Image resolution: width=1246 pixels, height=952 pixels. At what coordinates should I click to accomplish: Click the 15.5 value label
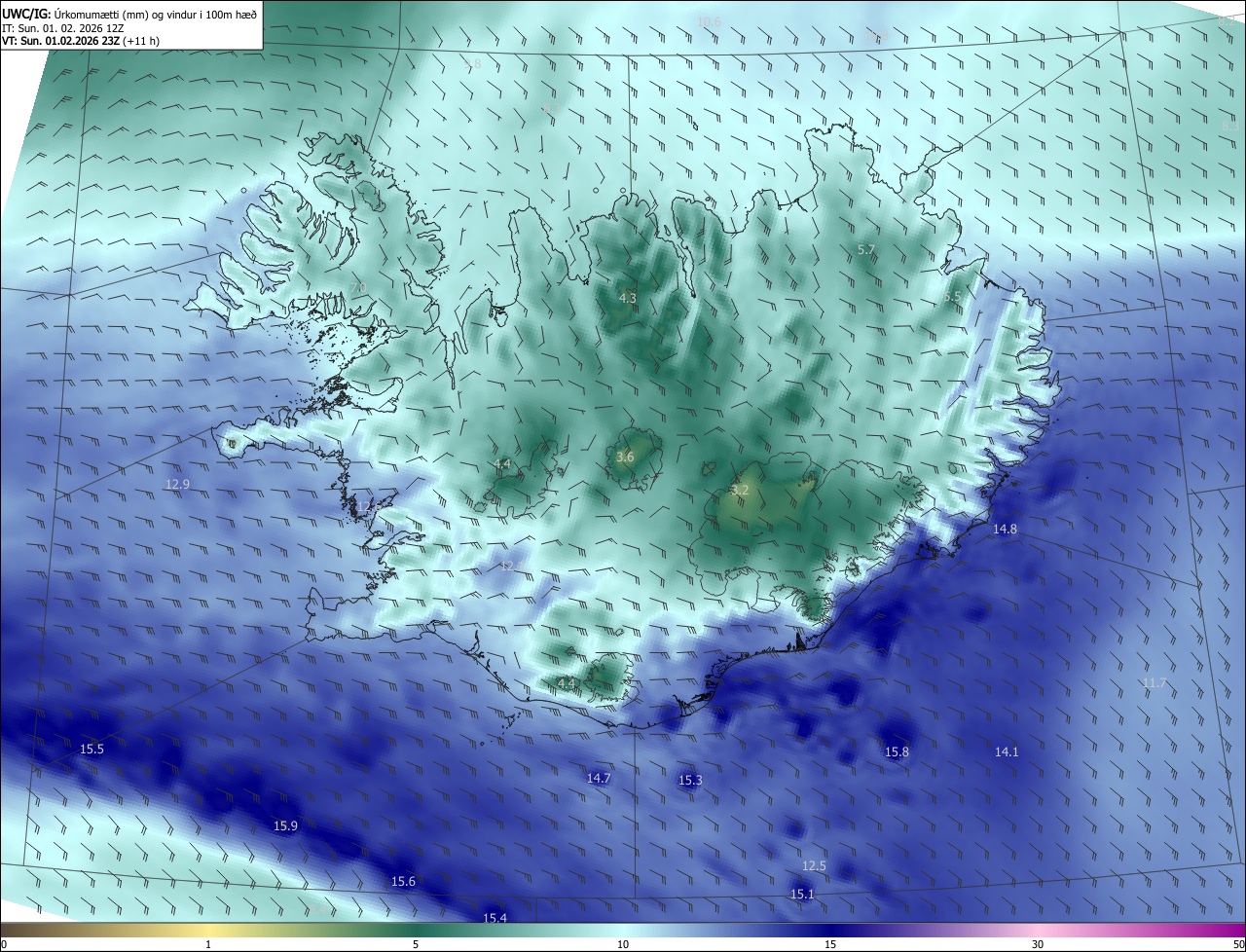[x=92, y=749]
